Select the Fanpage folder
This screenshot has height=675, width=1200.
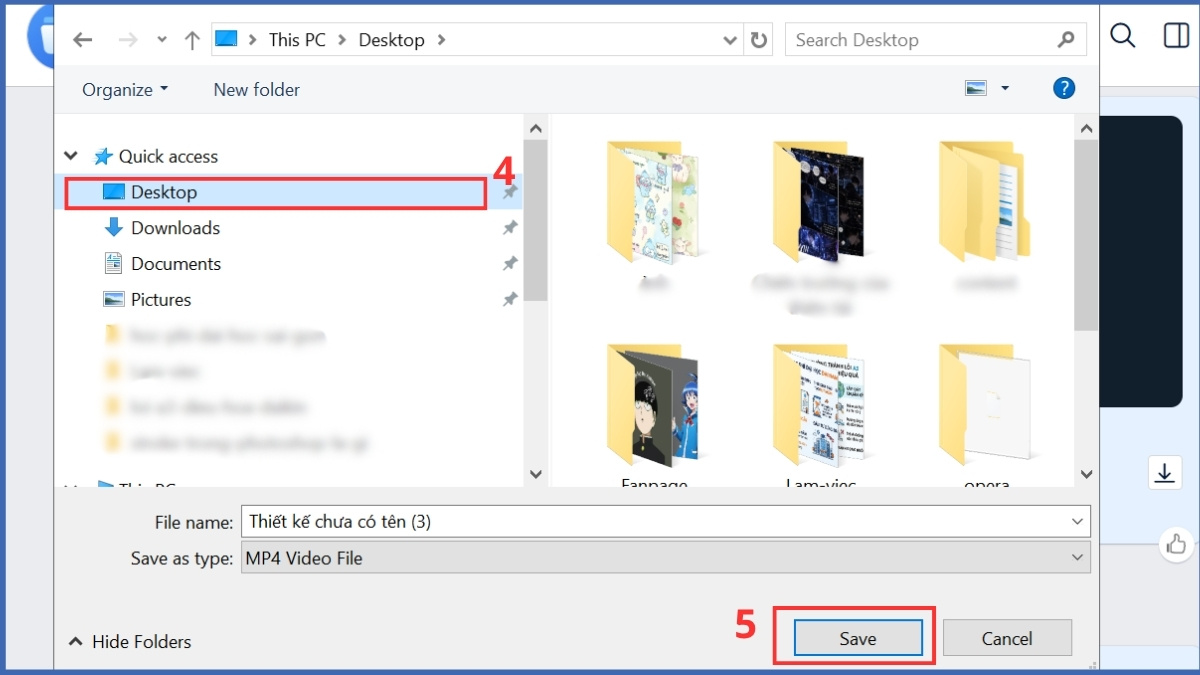[x=655, y=415]
